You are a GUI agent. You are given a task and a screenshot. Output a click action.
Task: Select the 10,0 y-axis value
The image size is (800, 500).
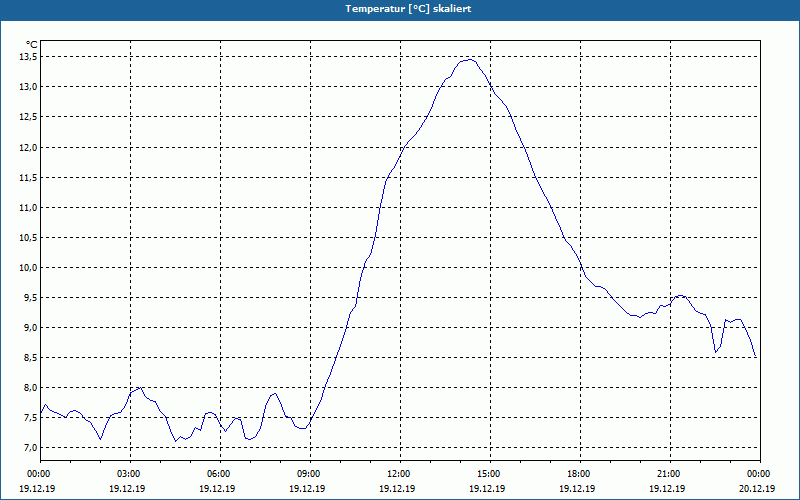click(x=29, y=268)
